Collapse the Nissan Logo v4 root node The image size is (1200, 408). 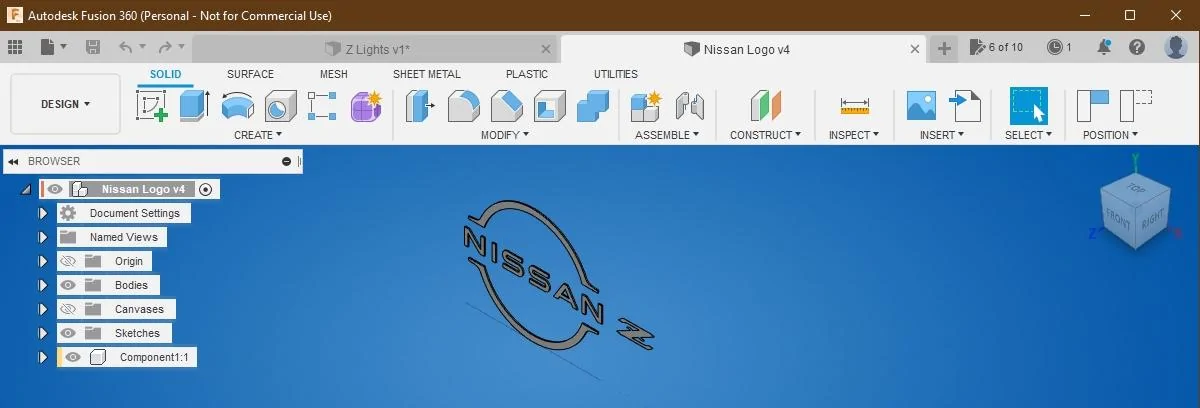point(25,189)
